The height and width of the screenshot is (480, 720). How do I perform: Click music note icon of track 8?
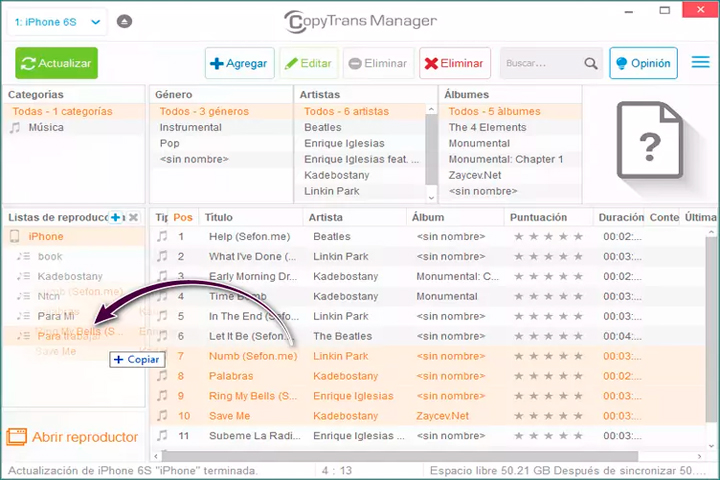coord(162,375)
